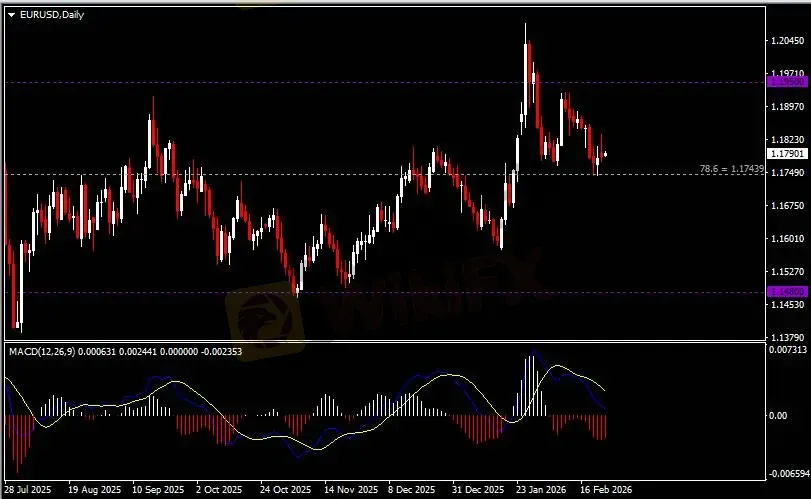This screenshot has height=499, width=811.
Task: Click price scale value 1.15270
Action: pyautogui.click(x=788, y=272)
